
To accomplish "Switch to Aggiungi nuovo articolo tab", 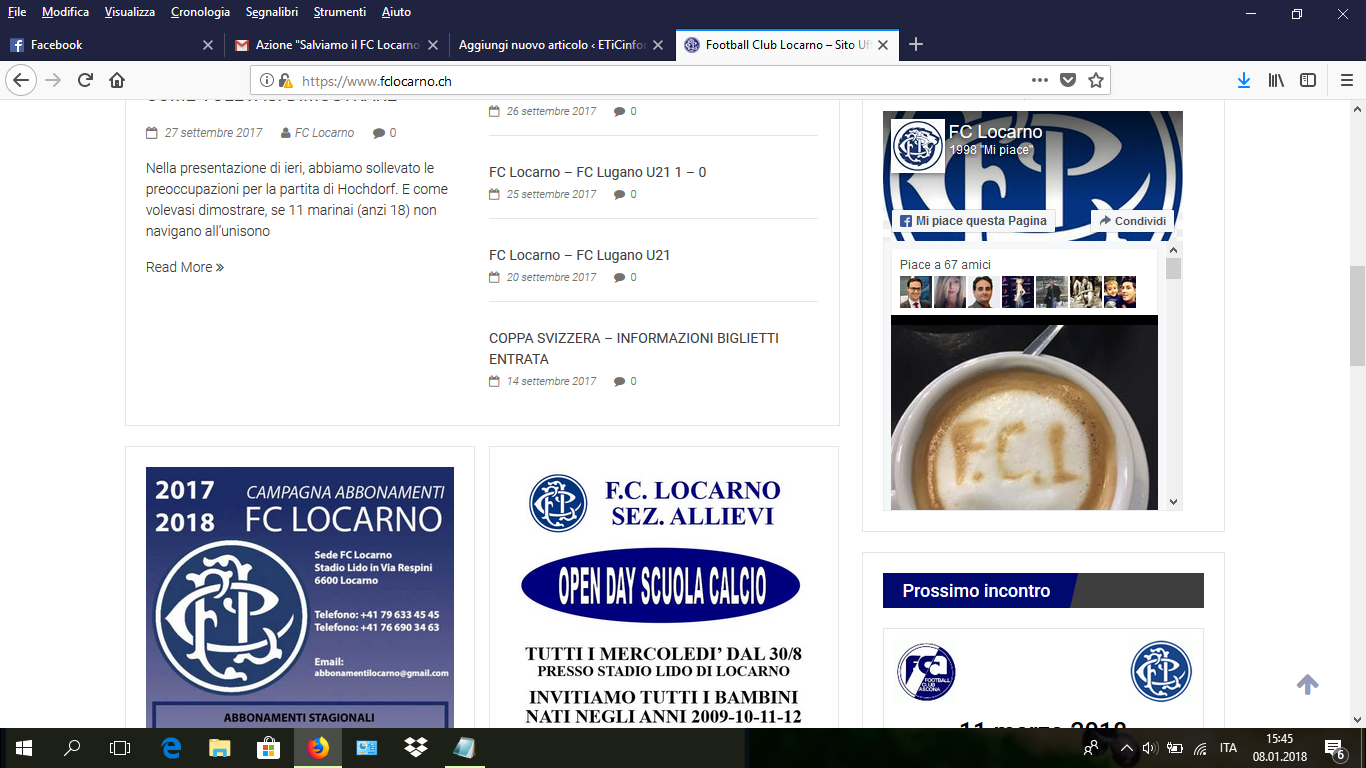I will coord(560,45).
